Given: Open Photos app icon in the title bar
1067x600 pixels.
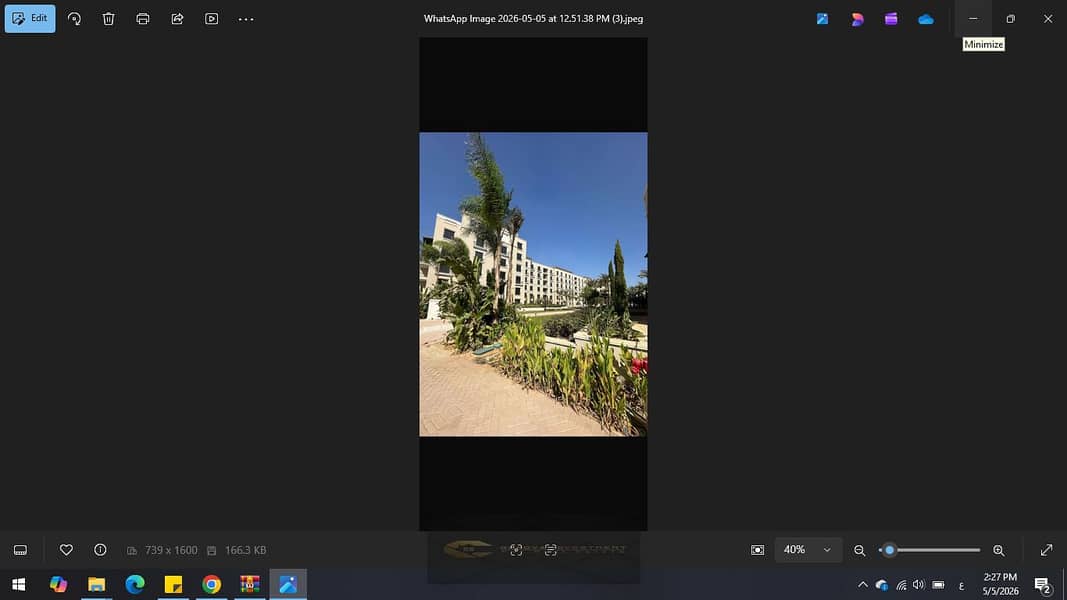Looking at the screenshot, I should click(x=822, y=19).
